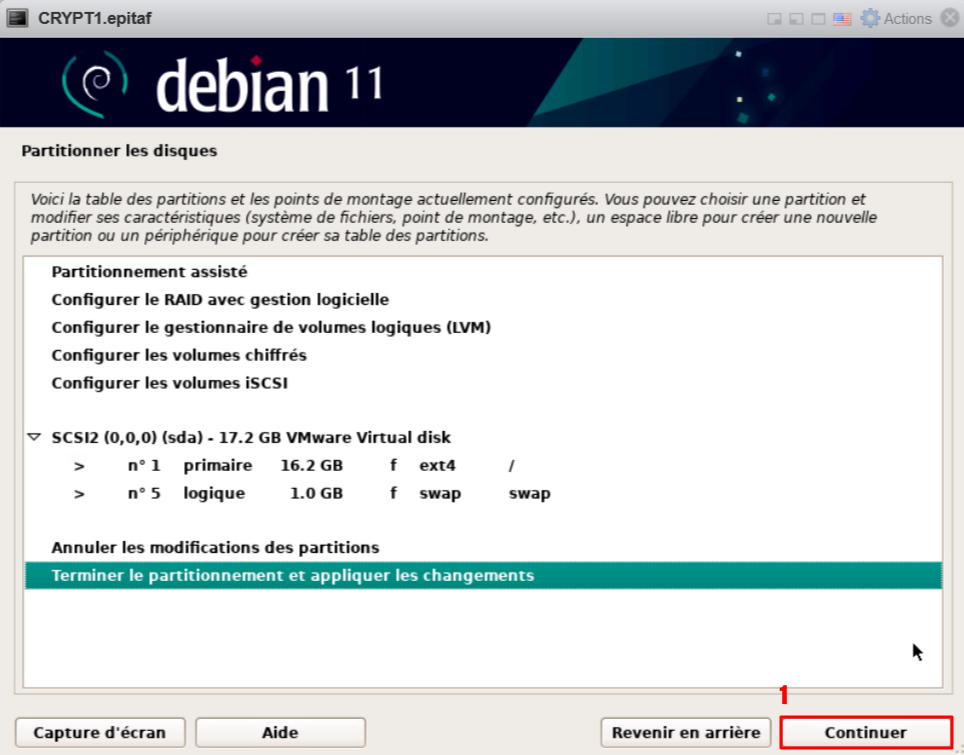Screen dimensions: 964x755
Task: Click the first window size icon in title bar
Action: click(x=773, y=19)
